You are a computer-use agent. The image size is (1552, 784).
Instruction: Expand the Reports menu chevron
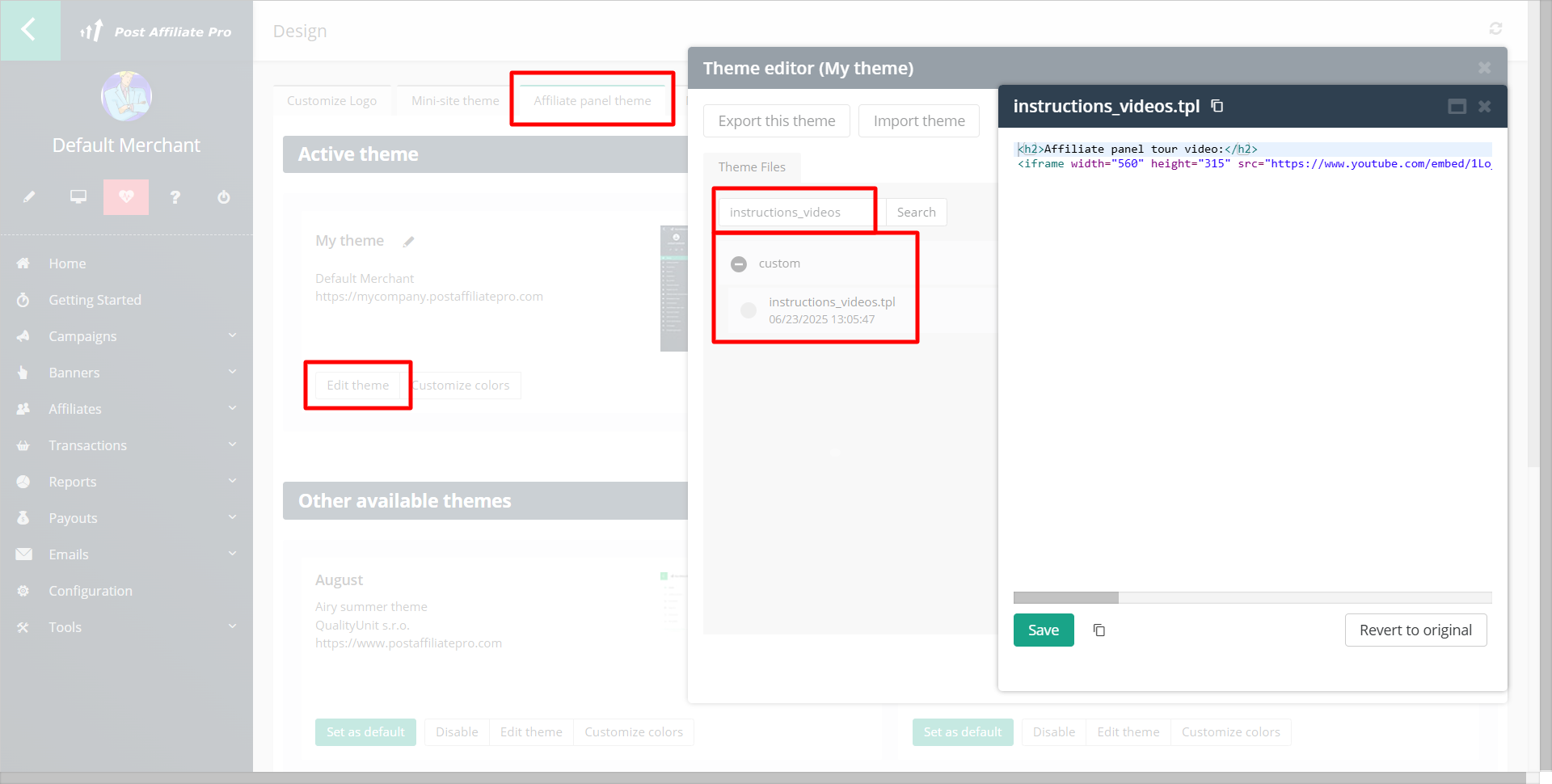pos(233,481)
